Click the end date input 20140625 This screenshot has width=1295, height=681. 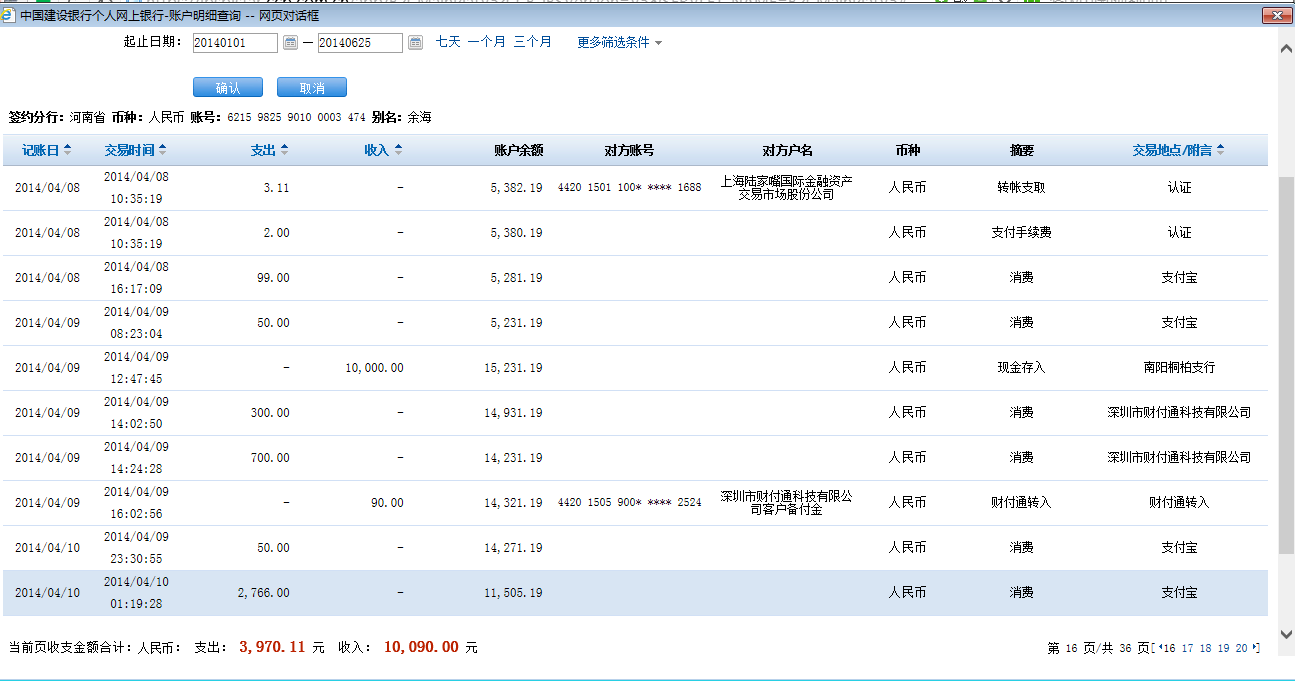pos(359,43)
